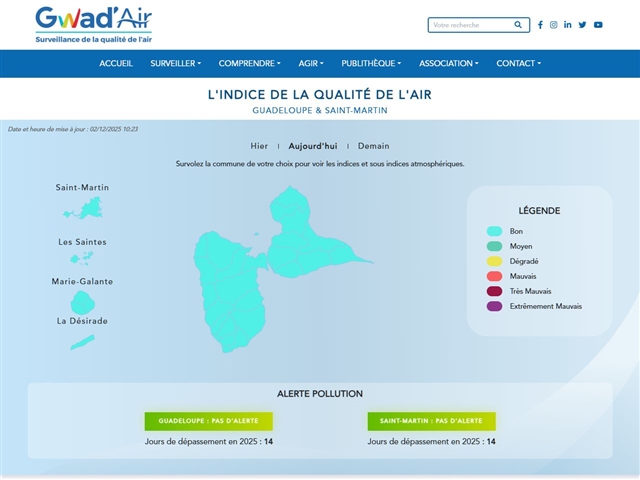Expand the PUBLITHÈQUE dropdown menu
This screenshot has height=480, width=640.
(x=371, y=63)
